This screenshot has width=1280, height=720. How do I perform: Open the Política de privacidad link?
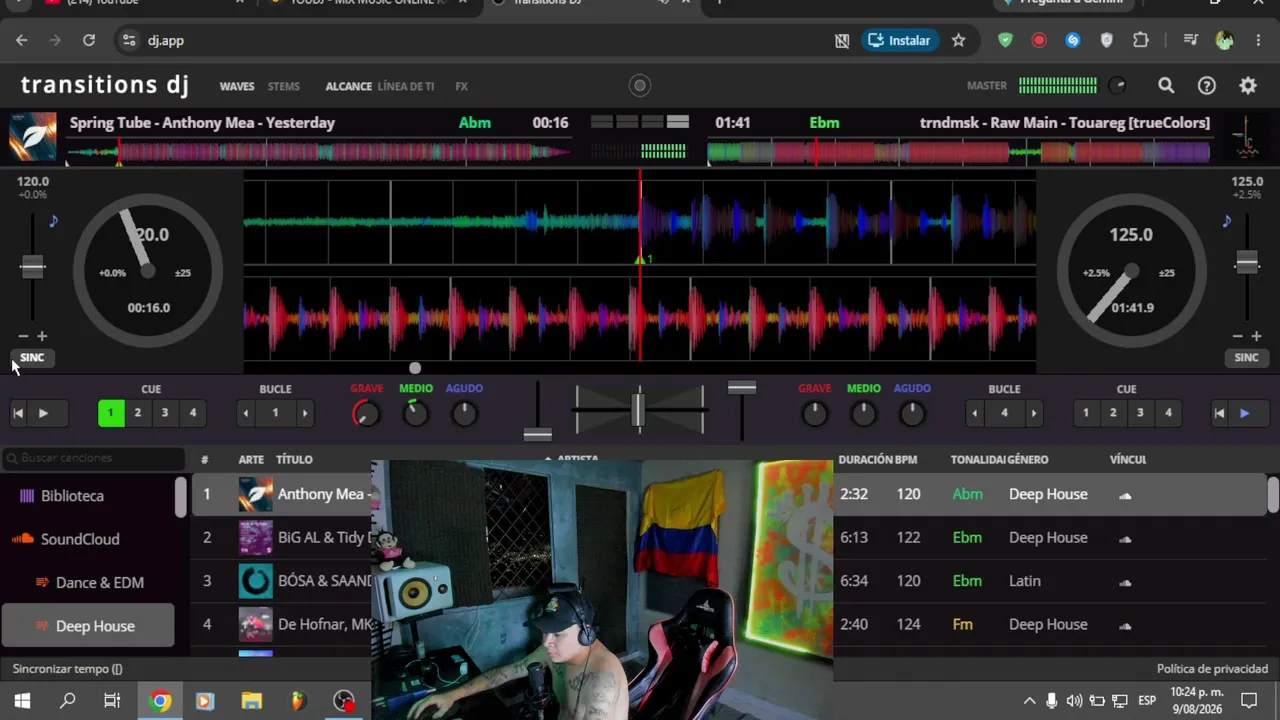point(1212,669)
